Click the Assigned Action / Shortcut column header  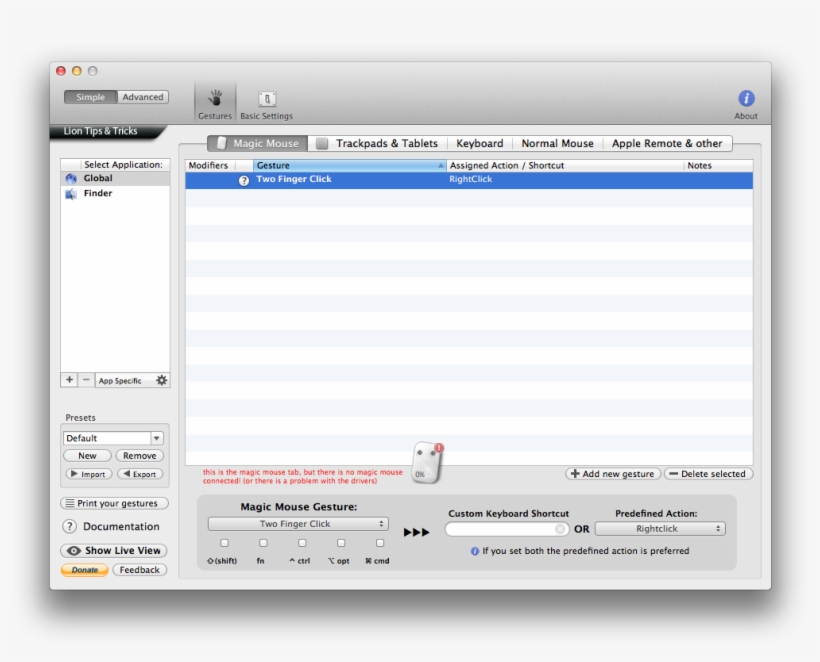pyautogui.click(x=565, y=166)
